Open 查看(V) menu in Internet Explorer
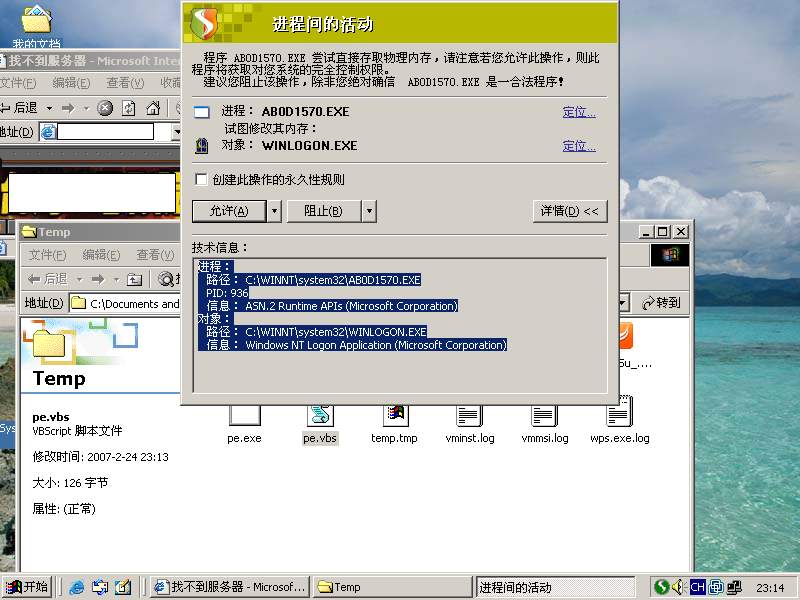The image size is (800, 600). [125, 83]
